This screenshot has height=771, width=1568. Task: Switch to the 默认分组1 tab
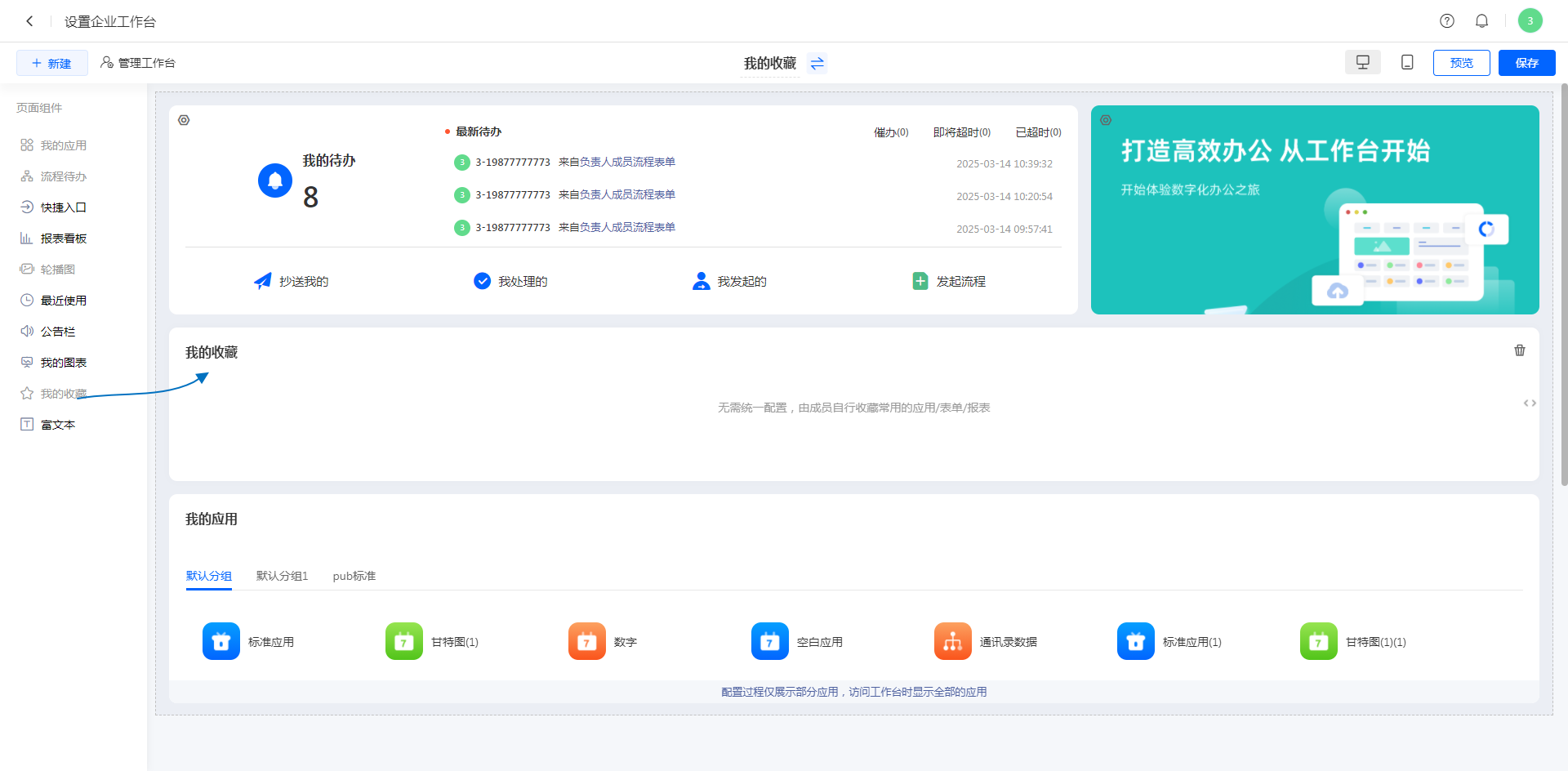[282, 576]
